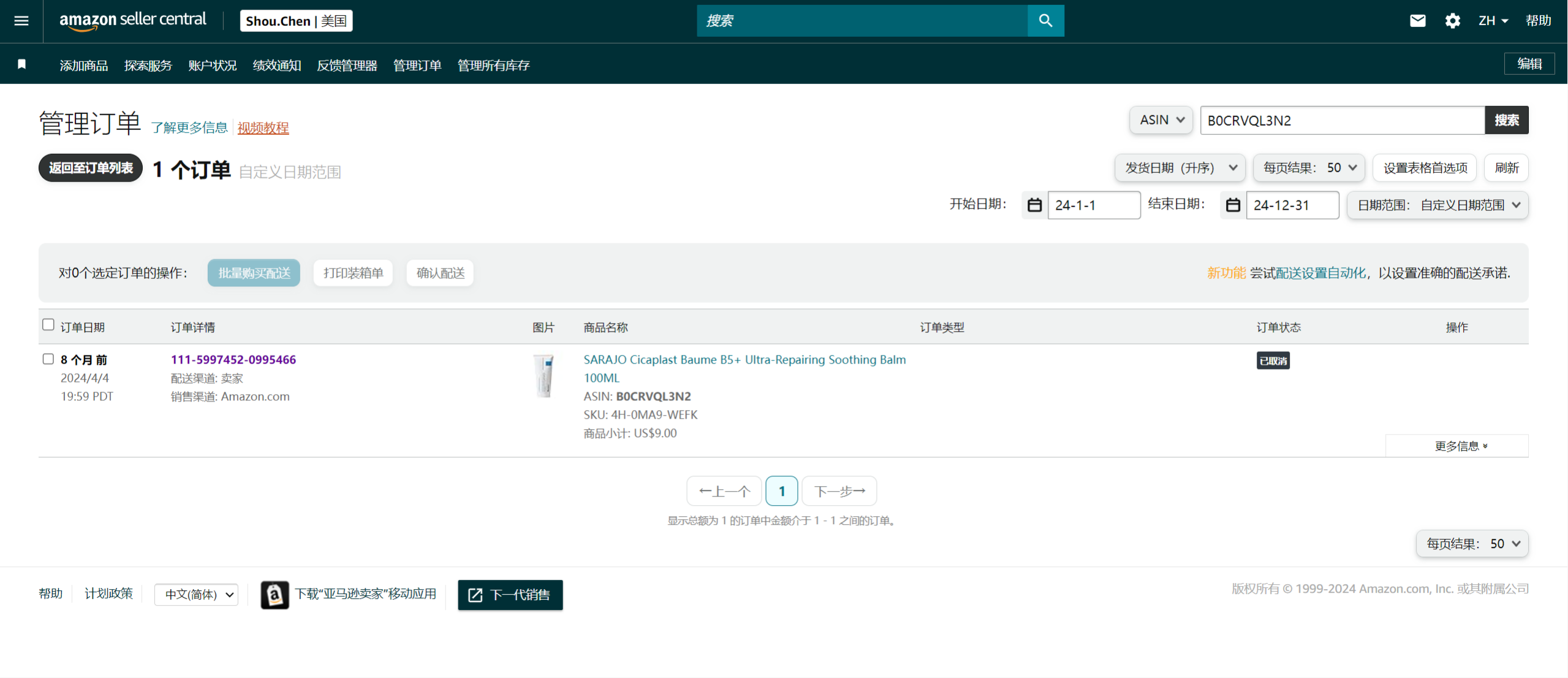Image resolution: width=1568 pixels, height=678 pixels.
Task: Open 管理所有库存 in the navigation bar
Action: [x=494, y=66]
